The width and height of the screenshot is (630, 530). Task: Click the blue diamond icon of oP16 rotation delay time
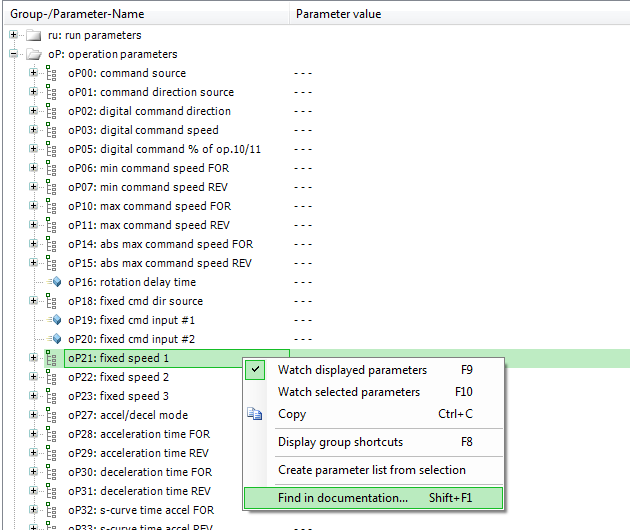[x=56, y=282]
